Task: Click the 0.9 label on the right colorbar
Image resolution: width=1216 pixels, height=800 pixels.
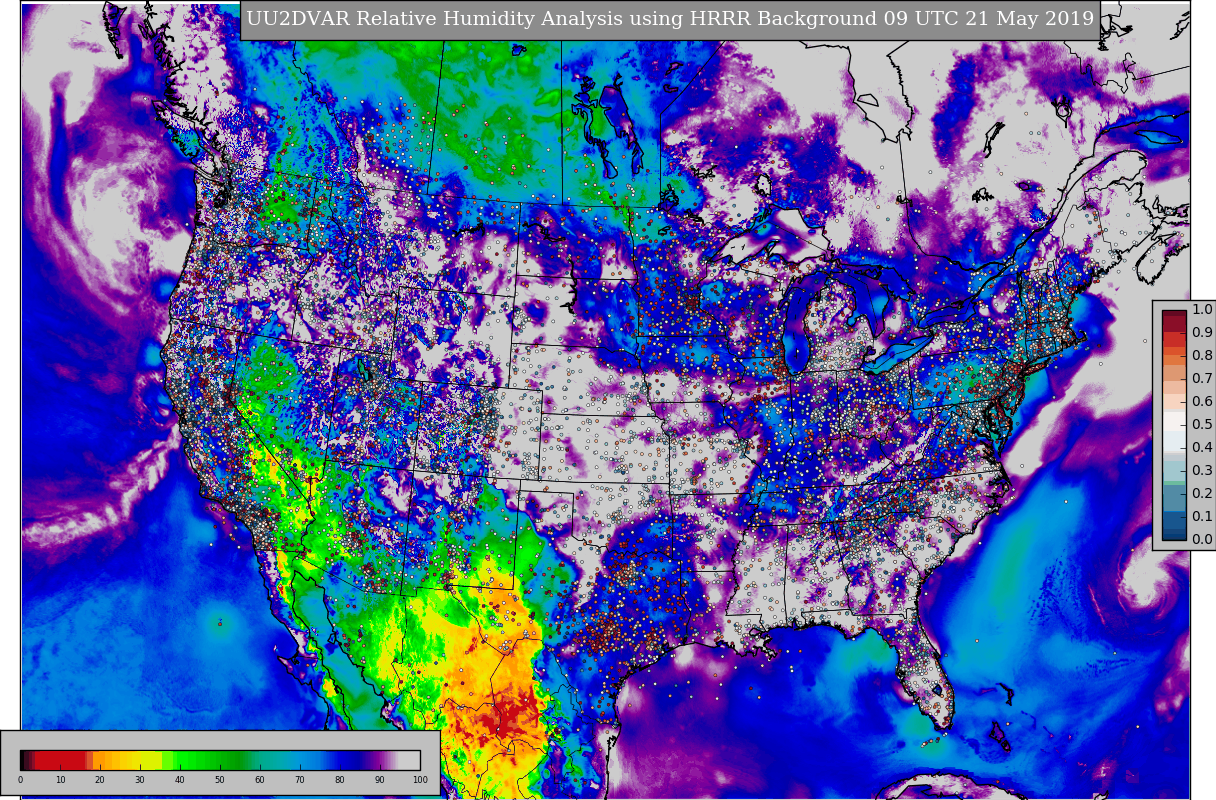Action: 1202,333
